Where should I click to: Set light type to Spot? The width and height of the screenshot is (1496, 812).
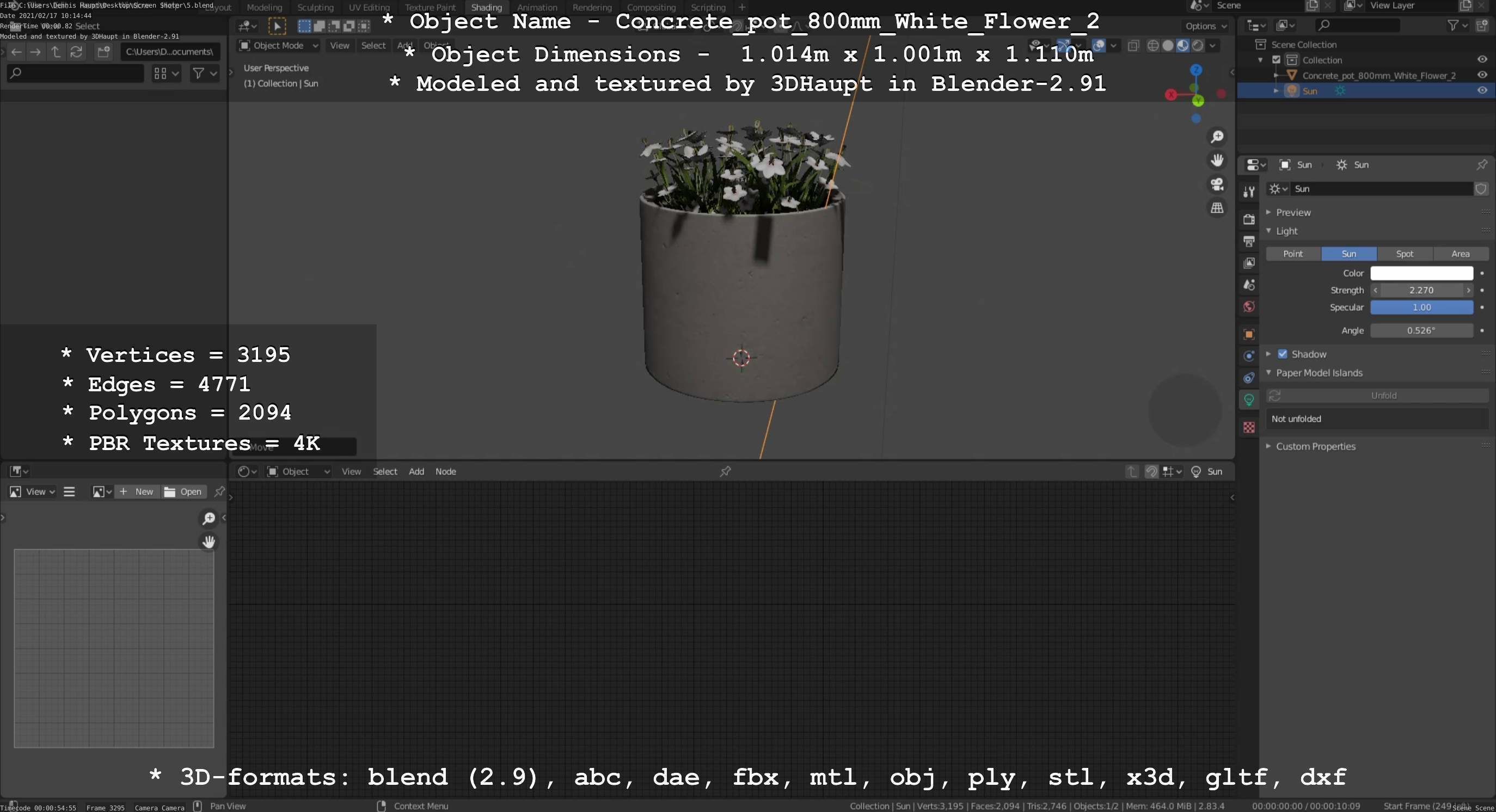tap(1404, 254)
